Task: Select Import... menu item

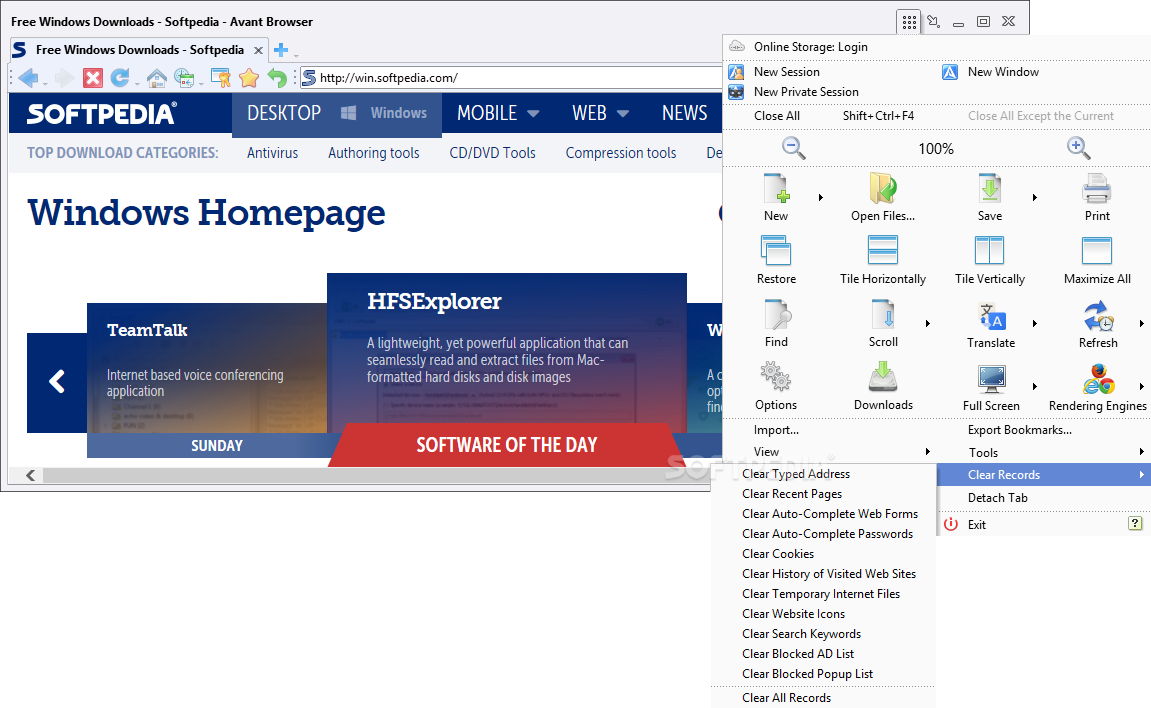Action: (x=776, y=430)
